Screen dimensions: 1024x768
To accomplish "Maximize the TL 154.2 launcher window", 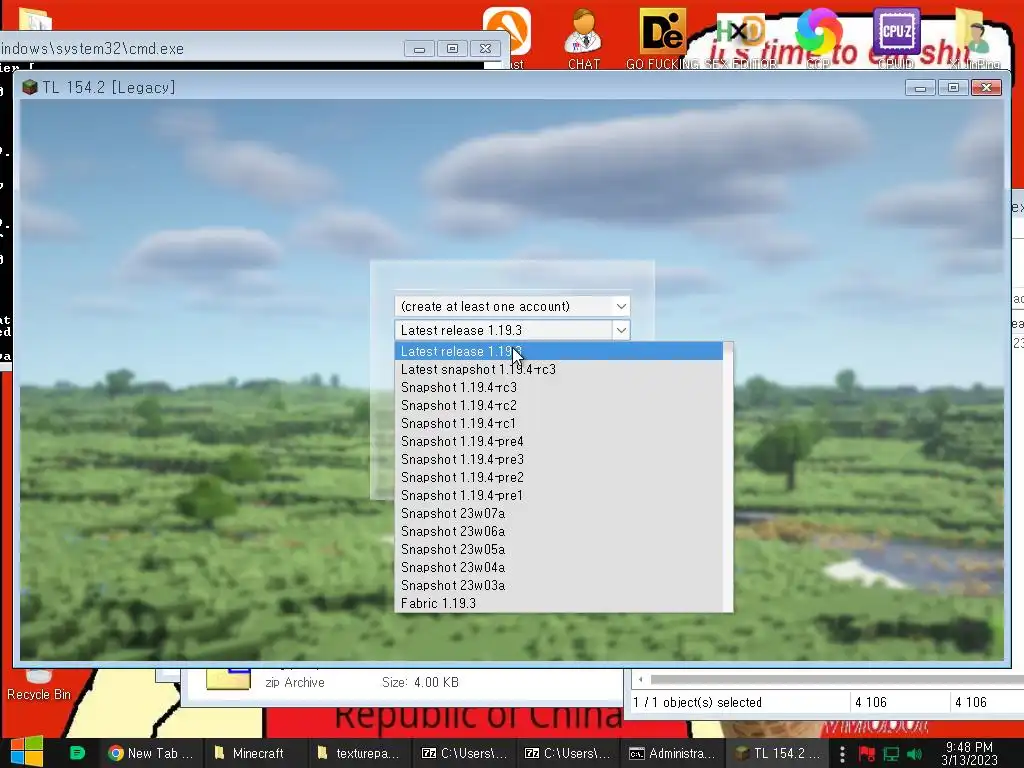I will 953,88.
